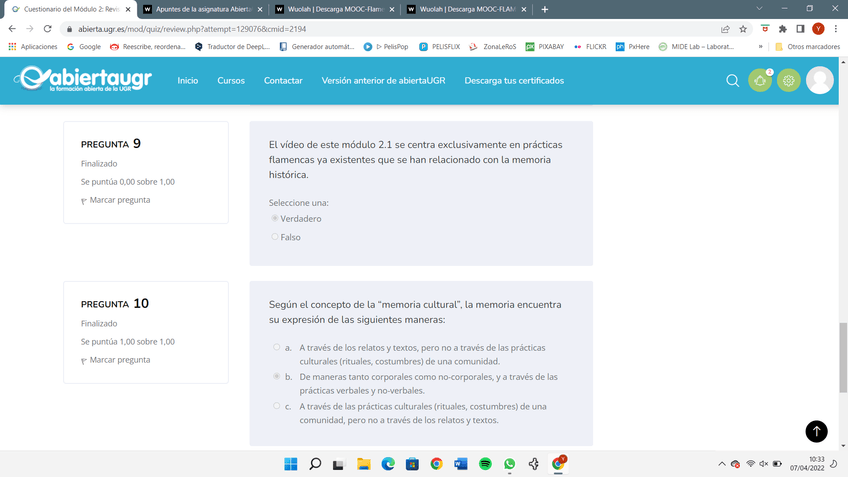
Task: Open Spotify from the taskbar
Action: point(485,464)
